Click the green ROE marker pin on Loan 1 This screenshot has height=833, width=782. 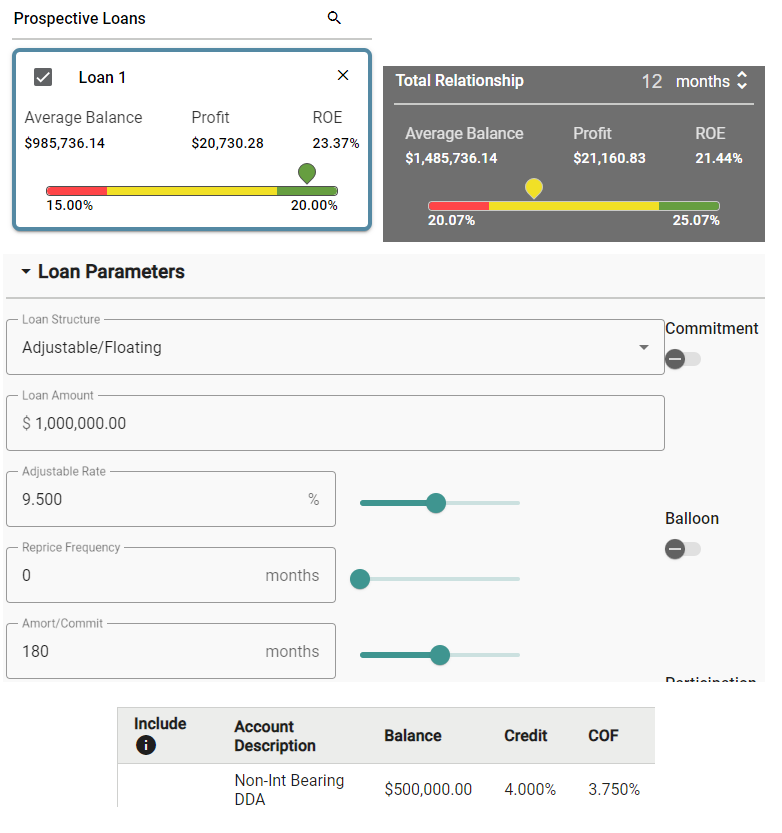coord(307,173)
